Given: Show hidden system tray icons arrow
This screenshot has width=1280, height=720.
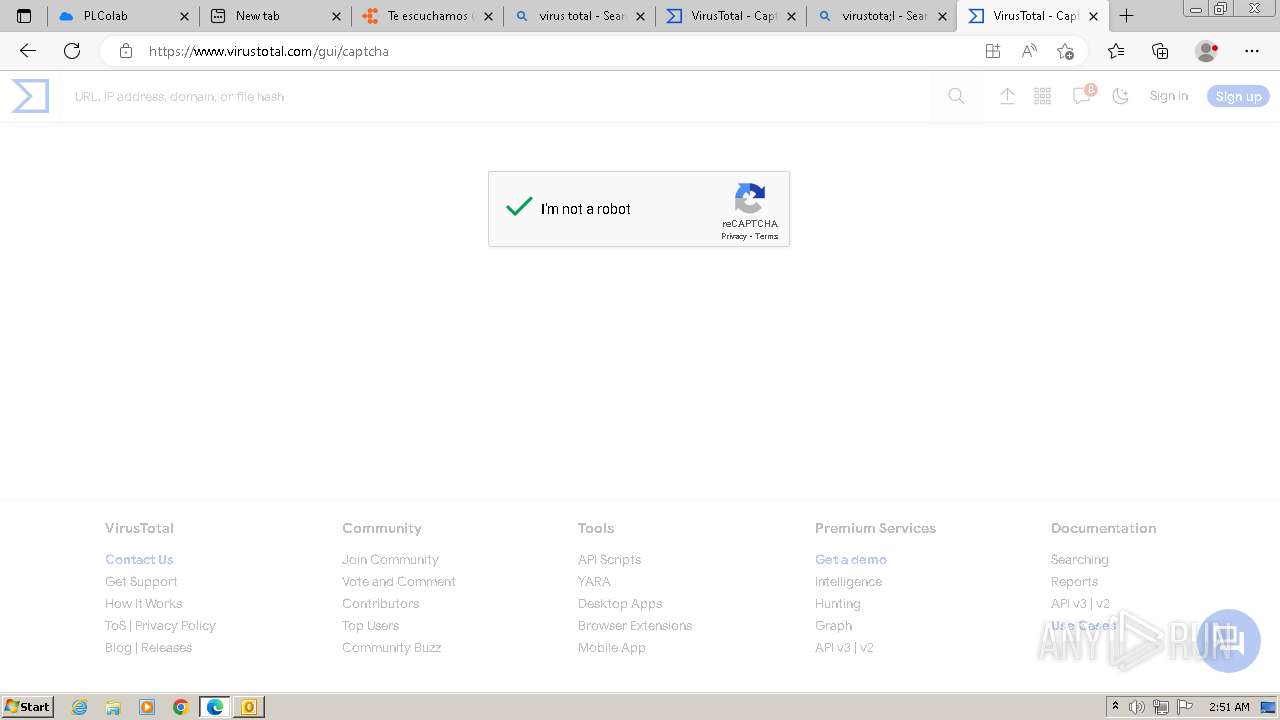Looking at the screenshot, I should coord(1115,707).
